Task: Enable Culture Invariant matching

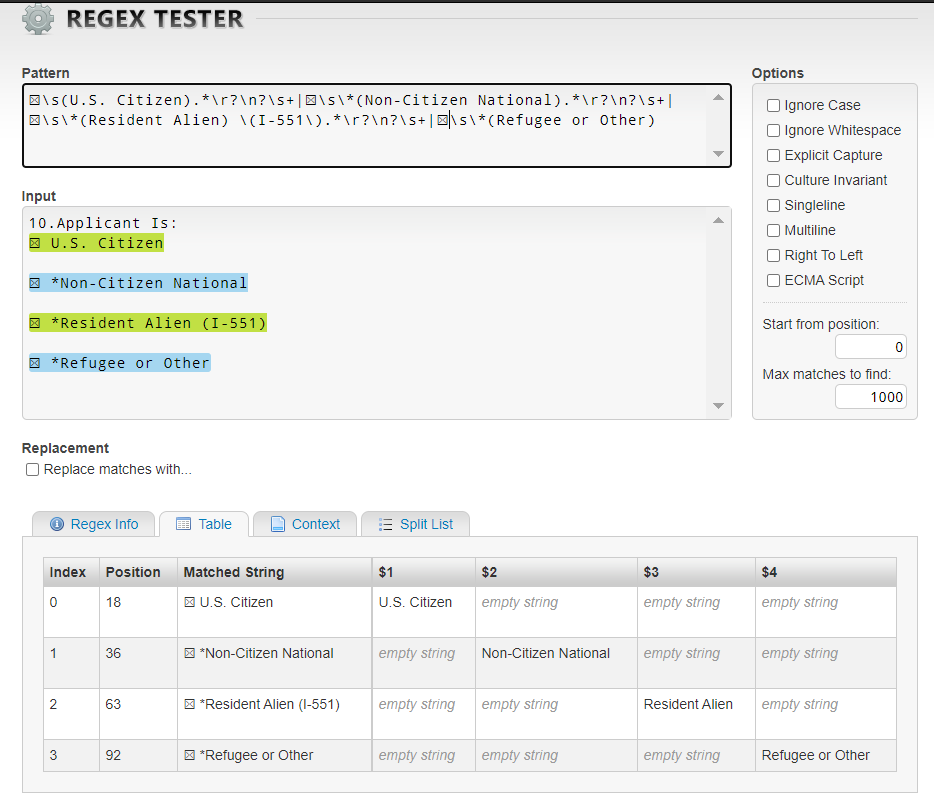Action: [x=773, y=180]
